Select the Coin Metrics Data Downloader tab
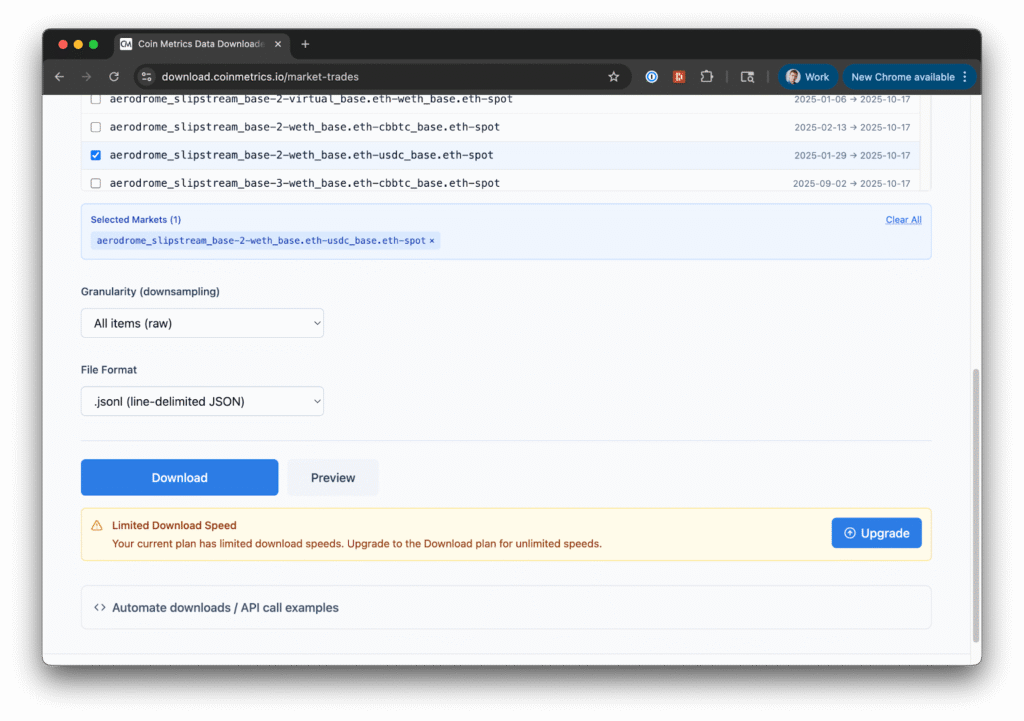The width and height of the screenshot is (1024, 721). 201,44
